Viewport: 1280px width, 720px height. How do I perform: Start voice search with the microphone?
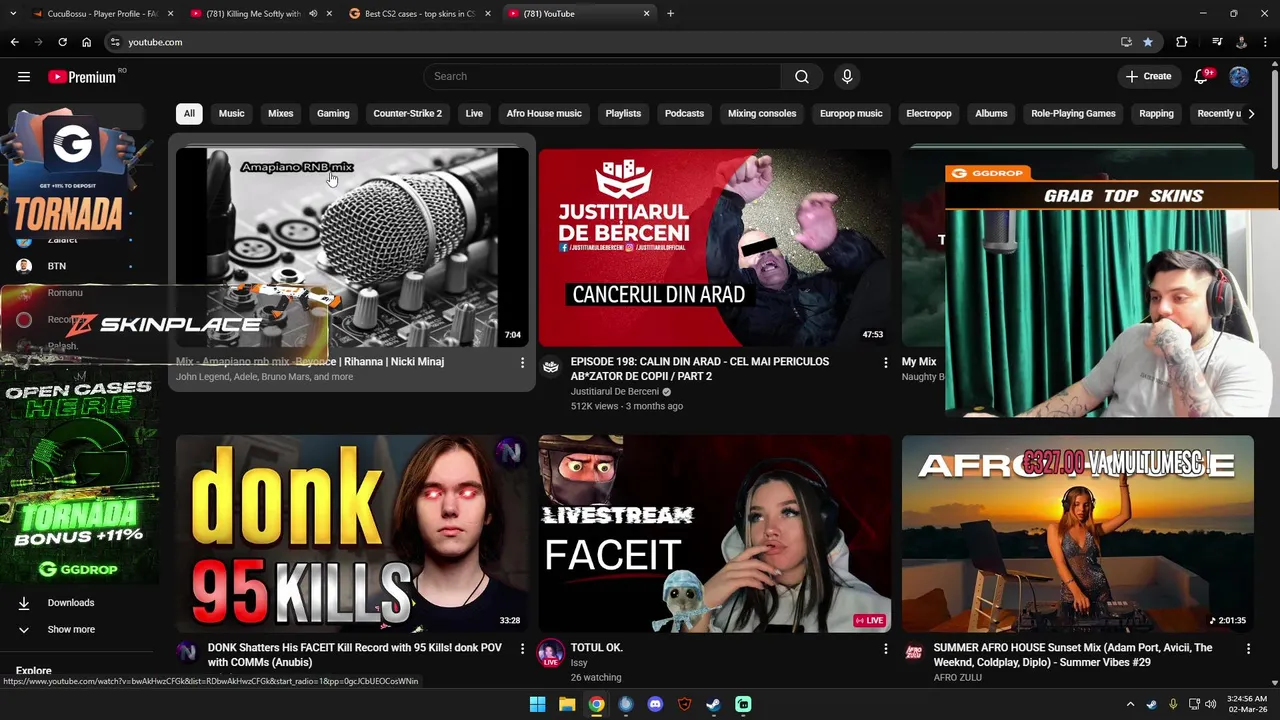coord(847,77)
